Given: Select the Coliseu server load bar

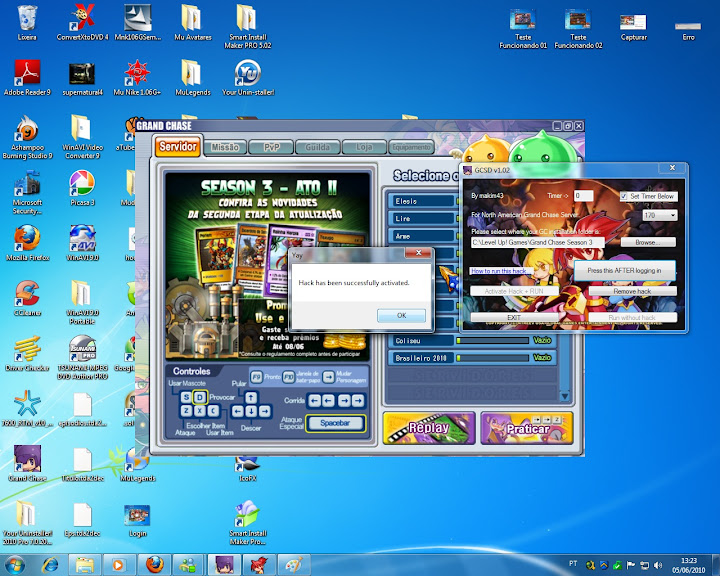Looking at the screenshot, I should (x=493, y=340).
